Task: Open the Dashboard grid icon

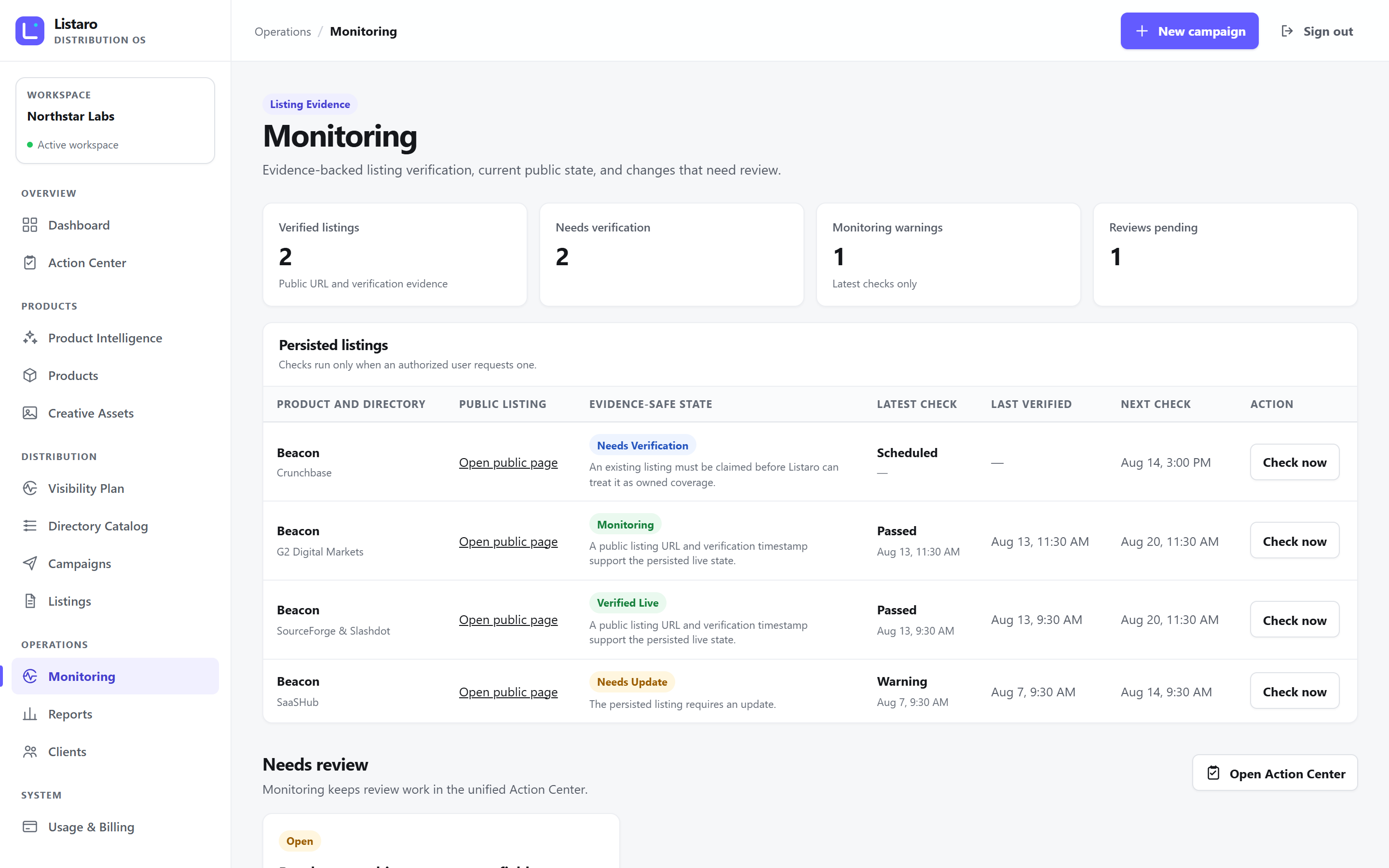Action: pyautogui.click(x=30, y=225)
